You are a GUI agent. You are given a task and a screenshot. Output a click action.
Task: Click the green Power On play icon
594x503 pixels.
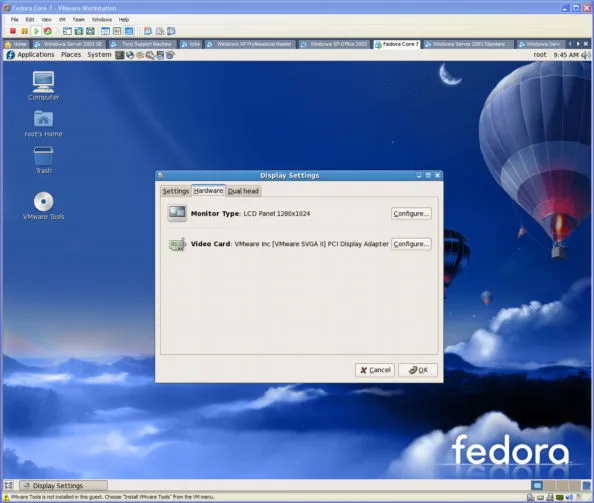pos(36,31)
